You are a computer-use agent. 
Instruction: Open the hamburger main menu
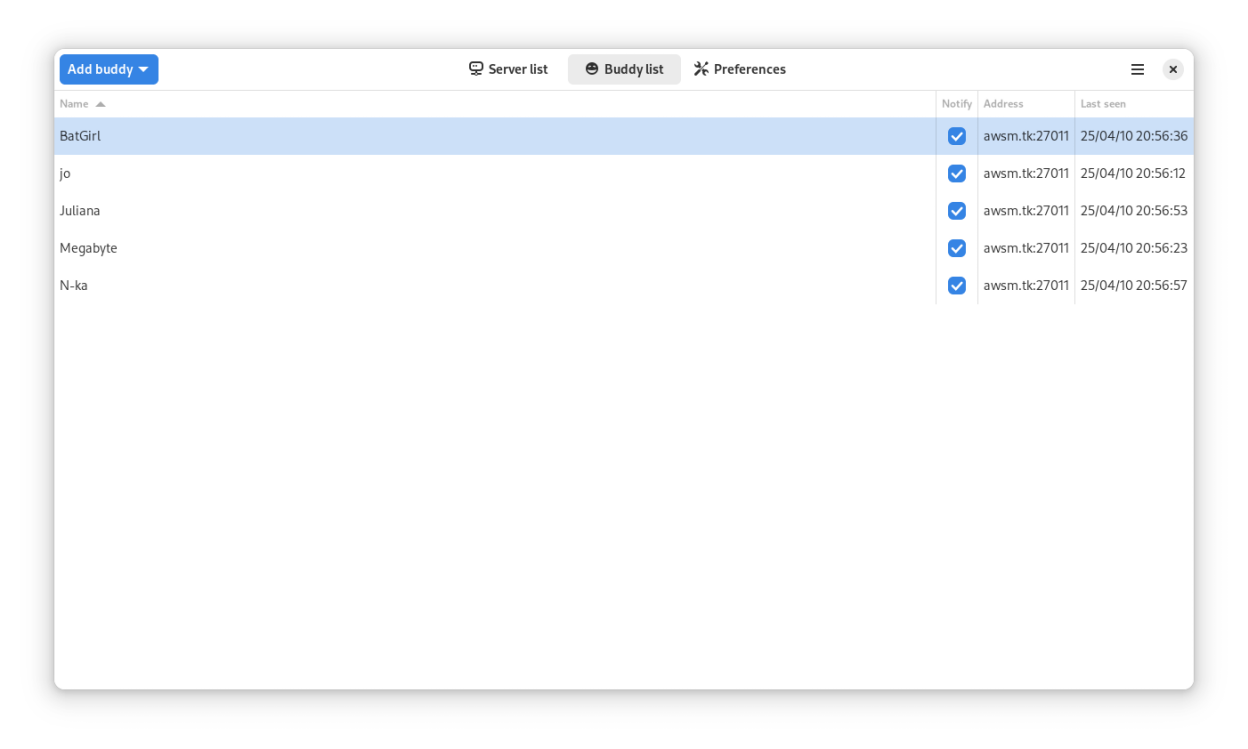pos(1137,69)
